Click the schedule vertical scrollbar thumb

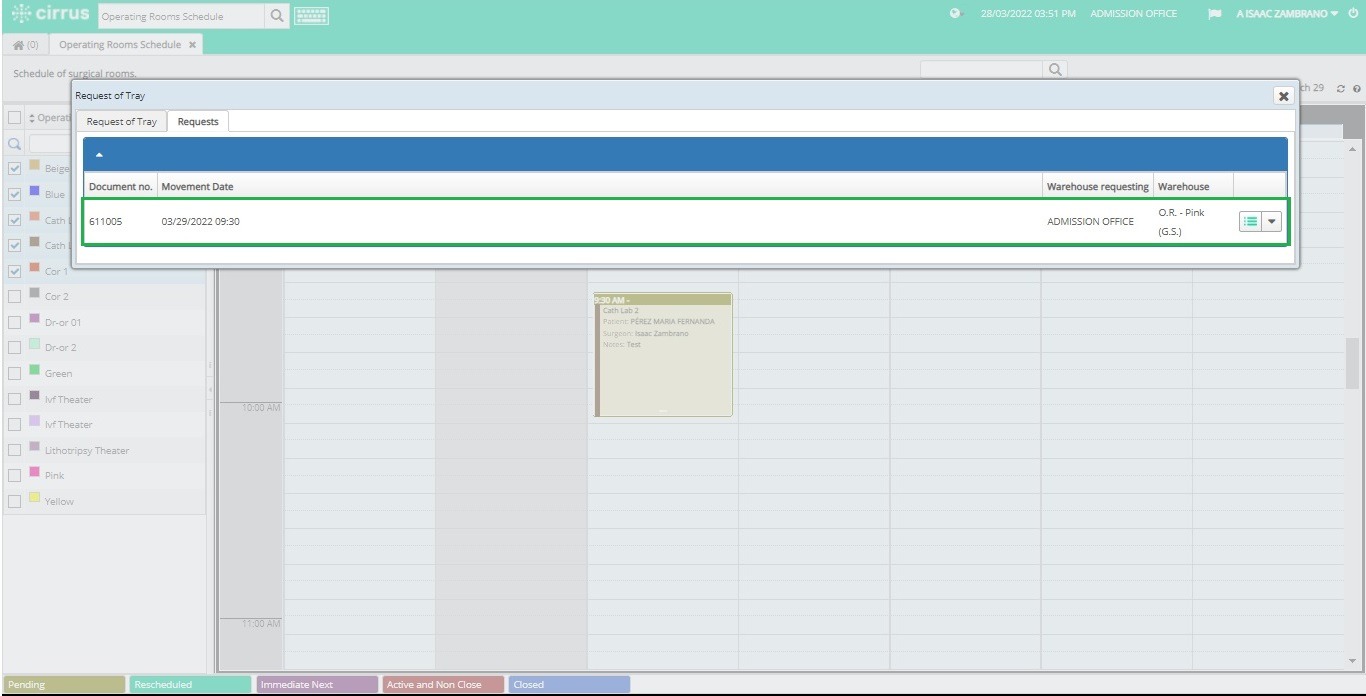(1353, 363)
